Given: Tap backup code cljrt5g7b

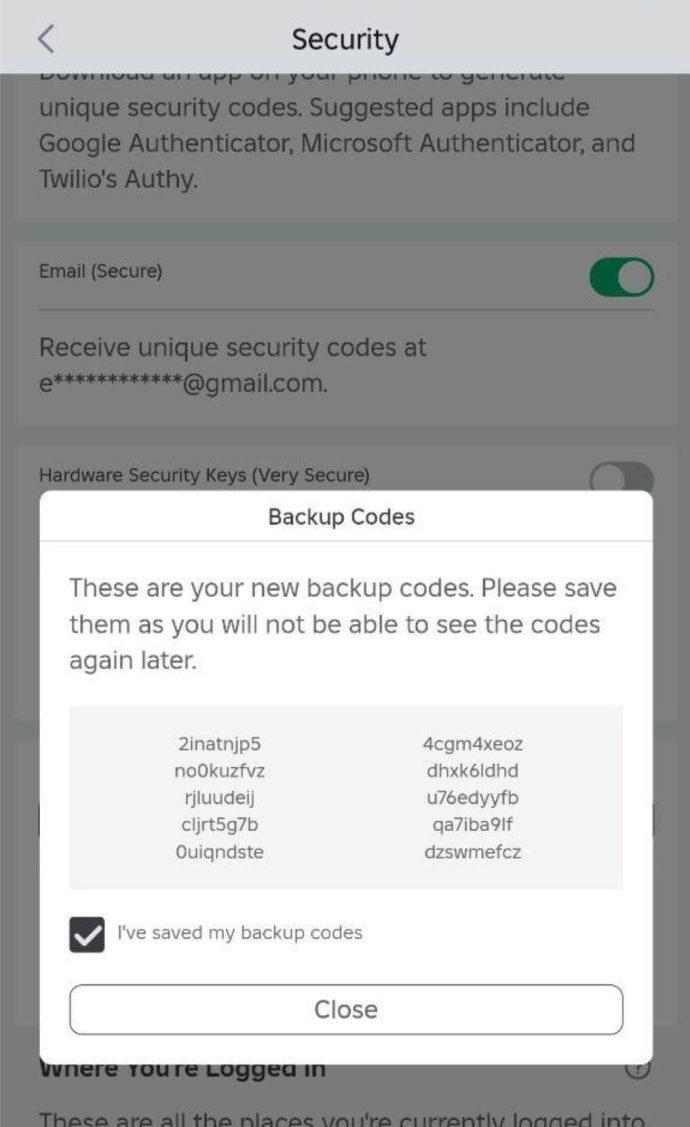Looking at the screenshot, I should pos(219,825).
